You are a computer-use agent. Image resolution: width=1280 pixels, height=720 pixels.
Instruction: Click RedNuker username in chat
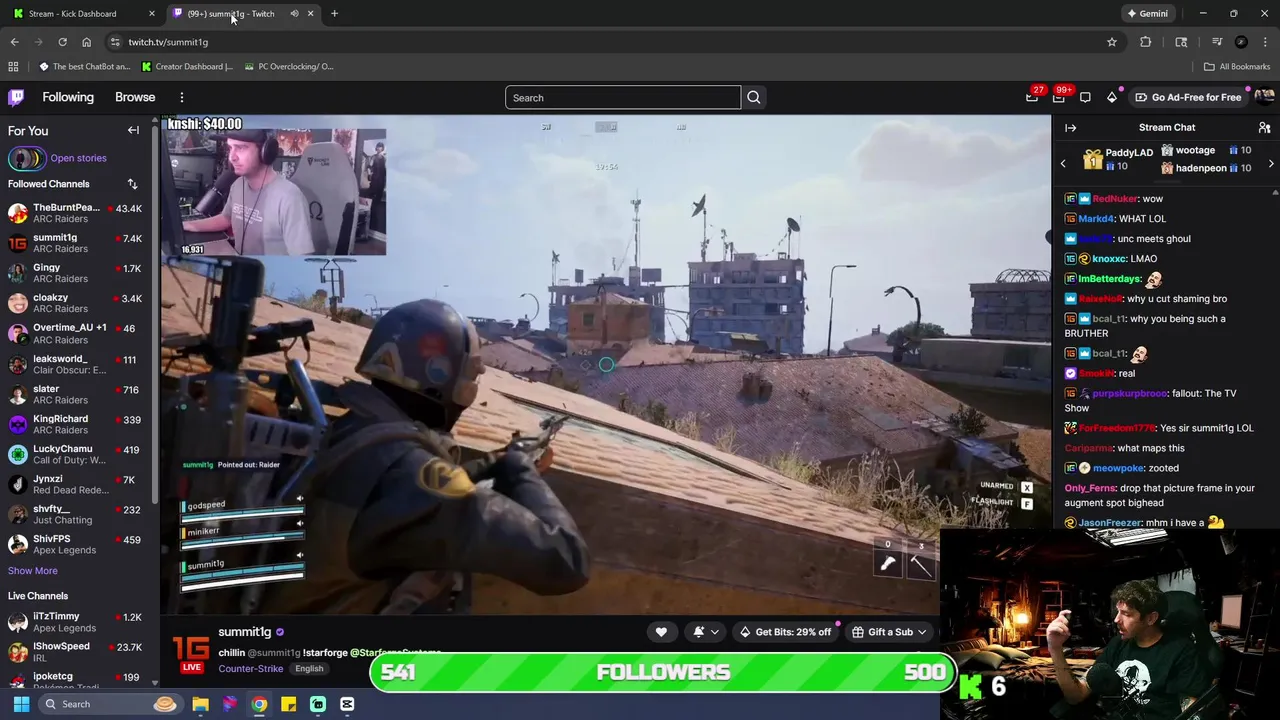point(1115,199)
